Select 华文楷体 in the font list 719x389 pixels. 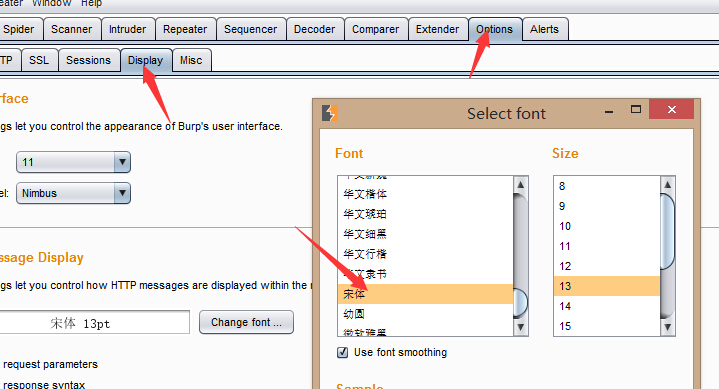coord(425,194)
